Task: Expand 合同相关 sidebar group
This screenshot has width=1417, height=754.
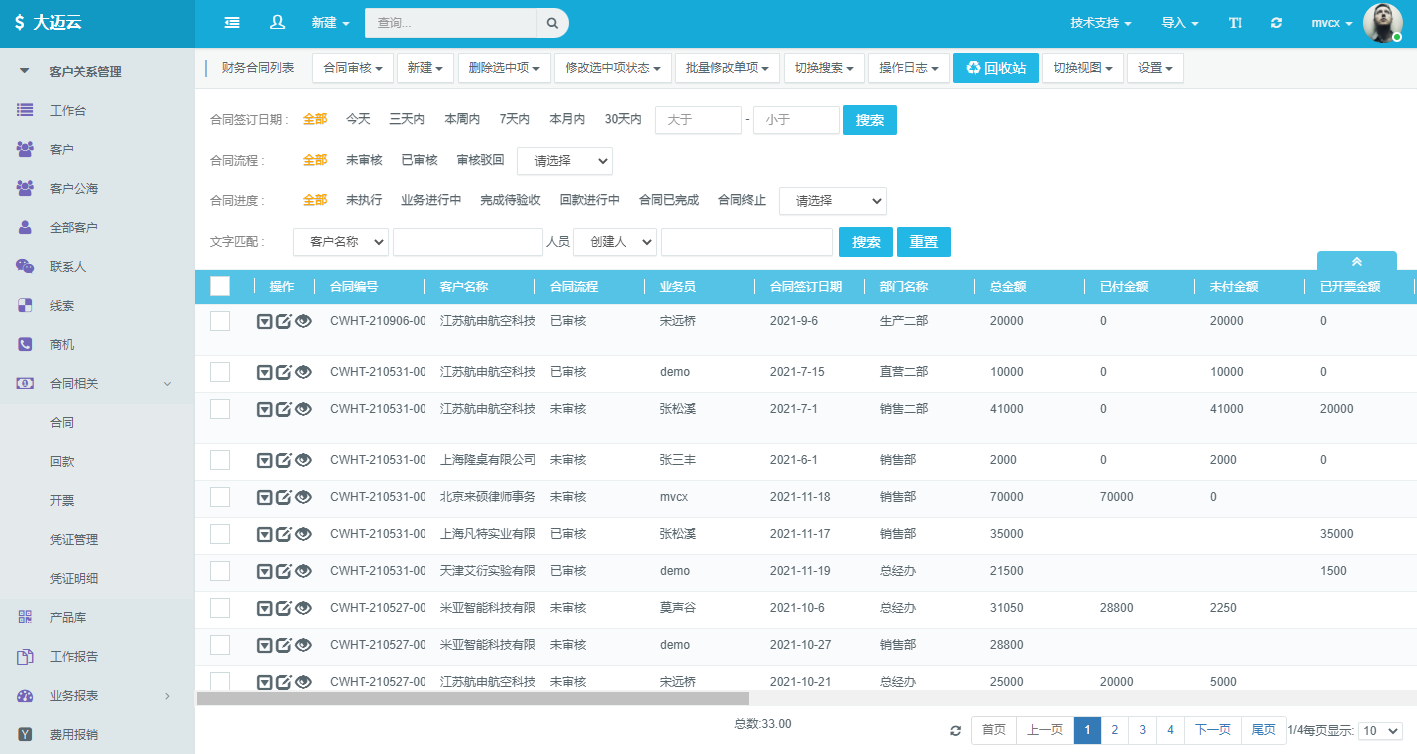Action: [97, 383]
